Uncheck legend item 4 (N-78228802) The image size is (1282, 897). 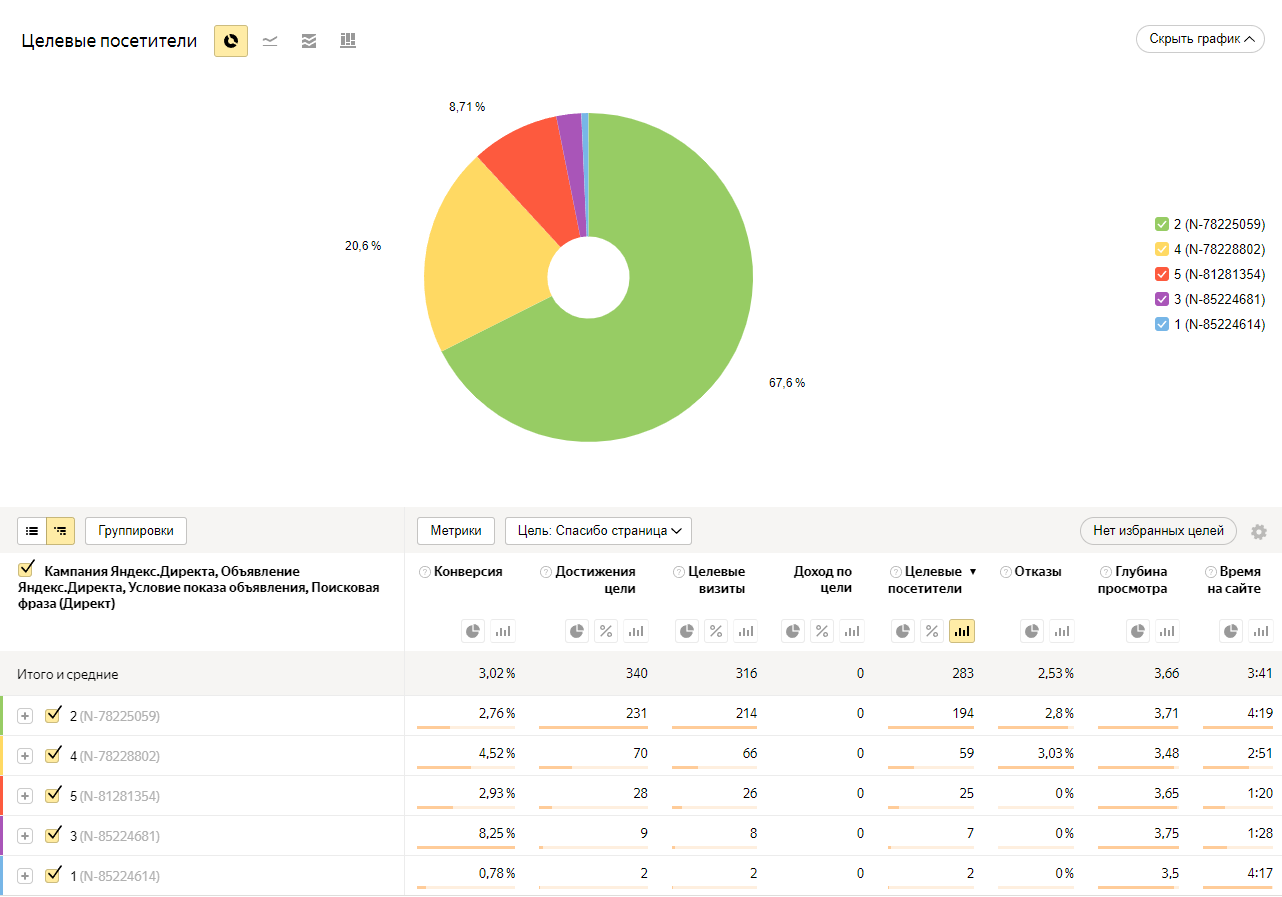click(1162, 249)
